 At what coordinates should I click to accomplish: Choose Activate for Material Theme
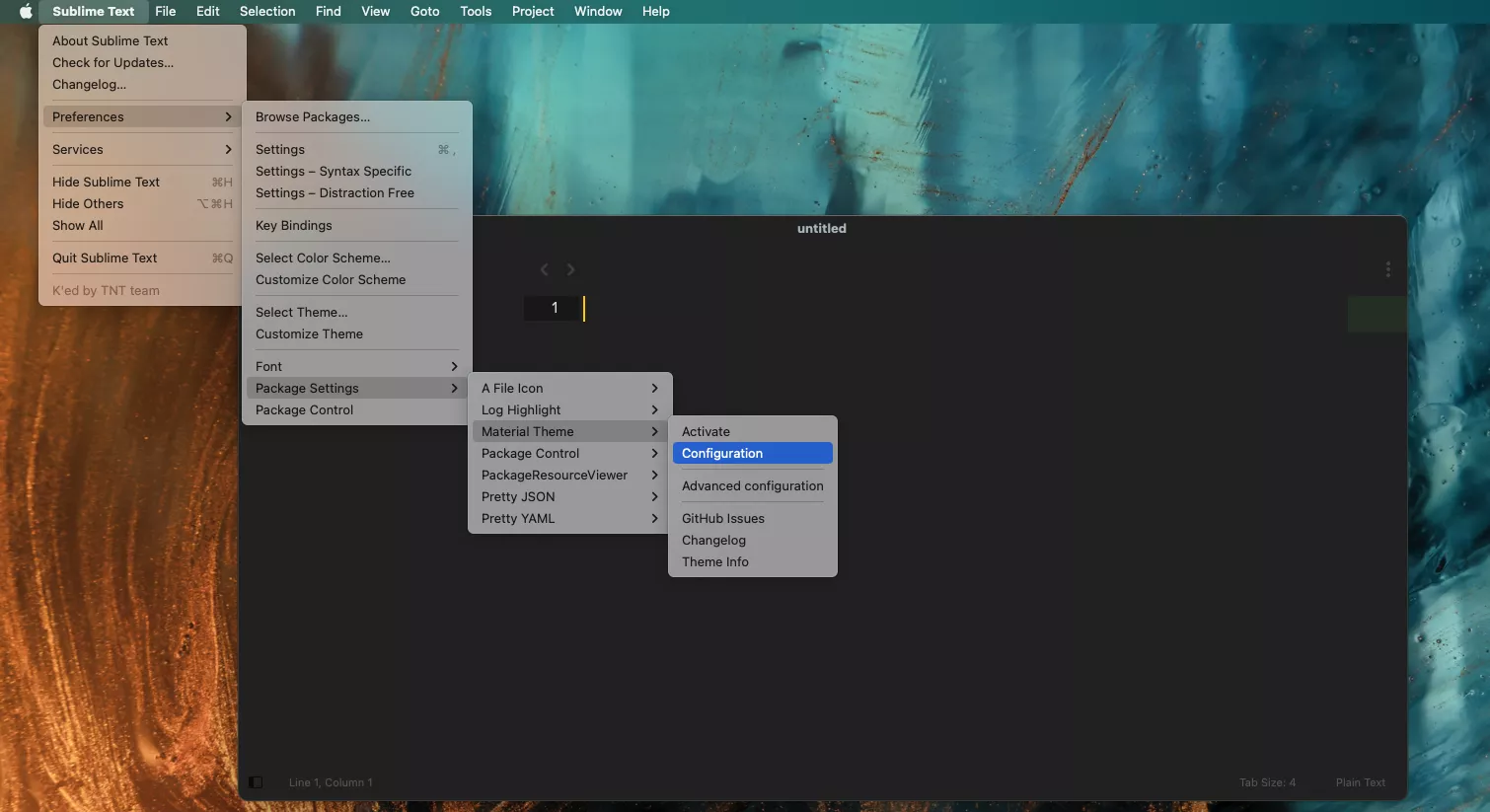tap(752, 432)
